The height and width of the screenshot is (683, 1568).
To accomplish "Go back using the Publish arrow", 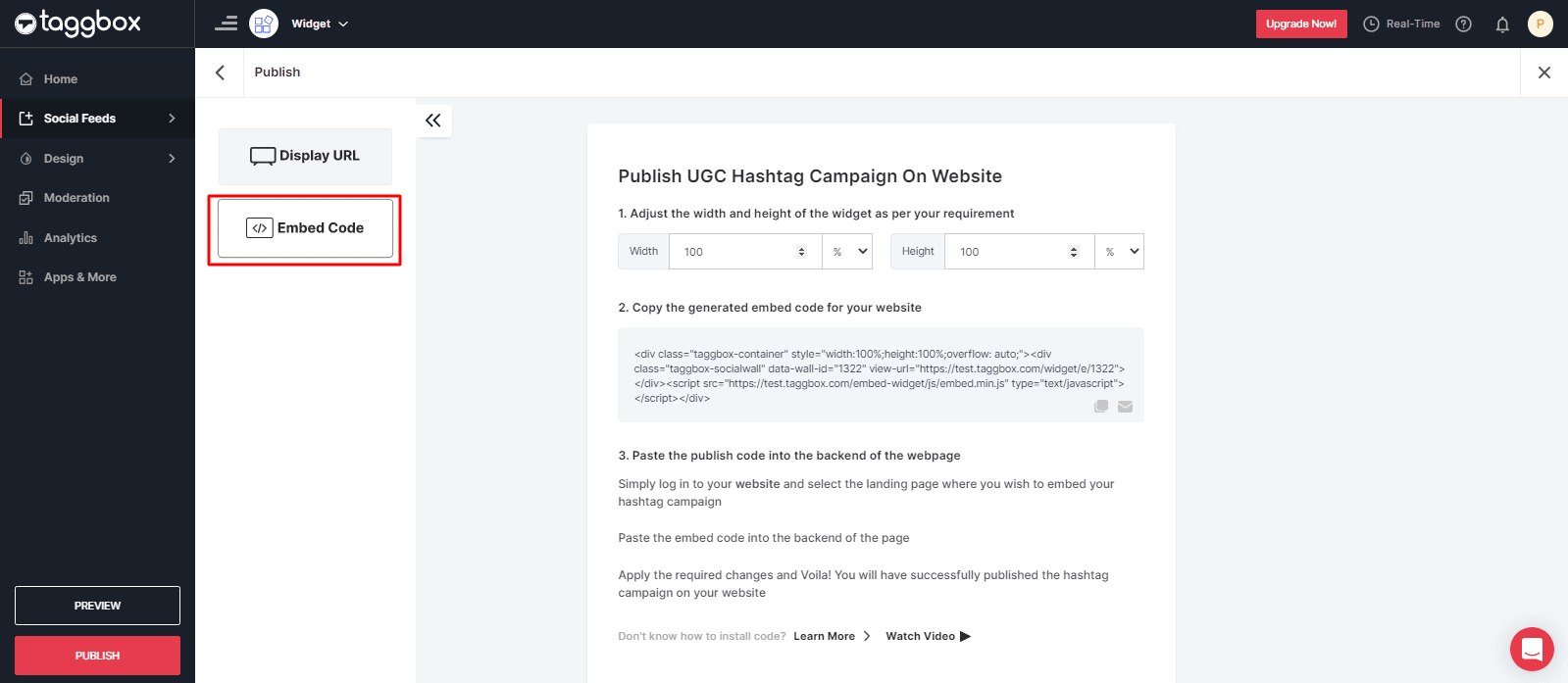I will [221, 73].
